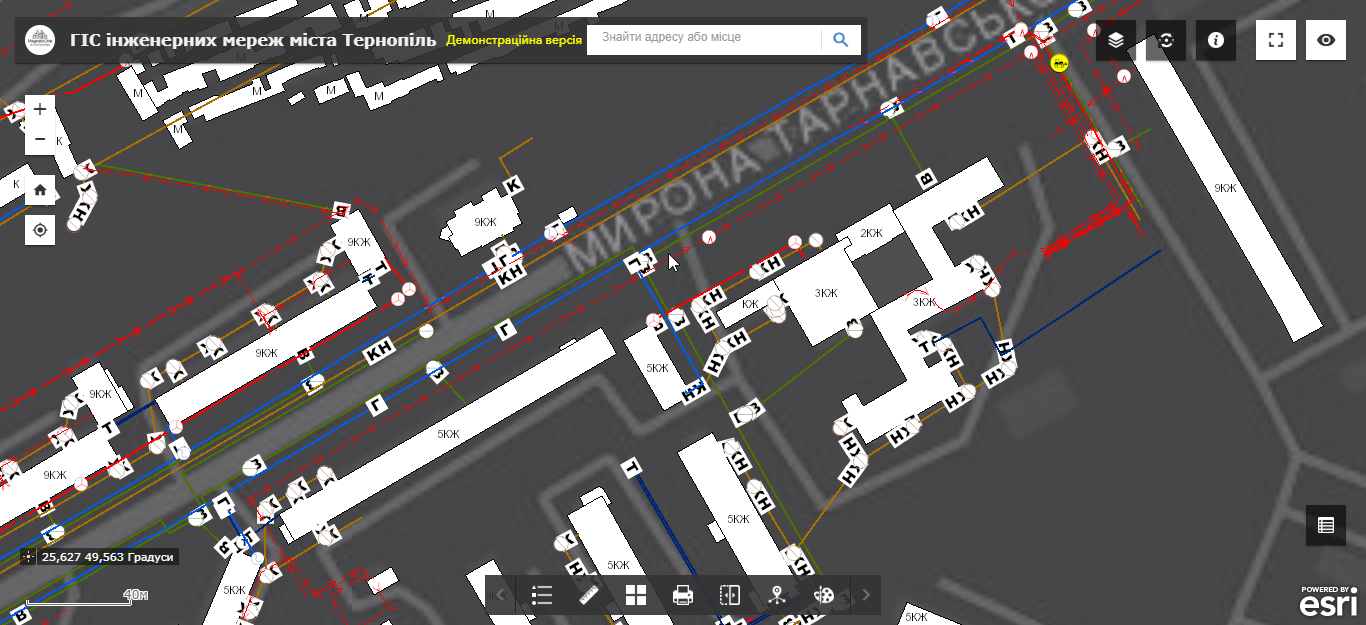Enable my location tracking
The image size is (1366, 625).
point(40,230)
